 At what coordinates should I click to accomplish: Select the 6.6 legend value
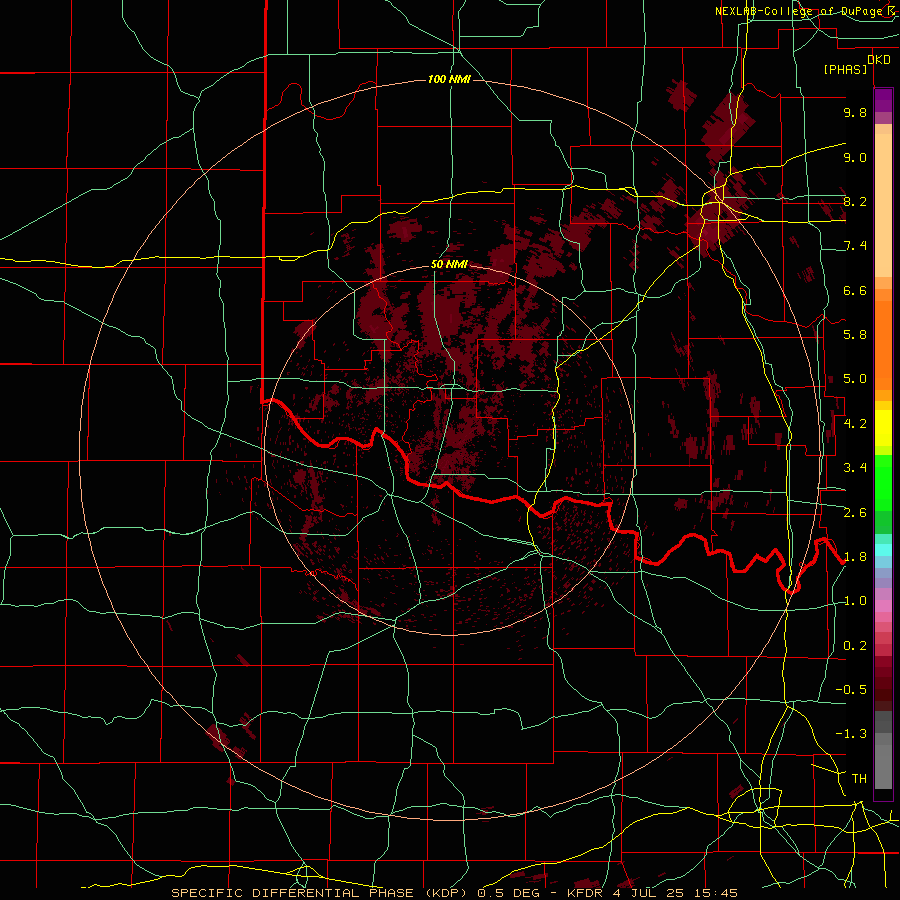855,290
